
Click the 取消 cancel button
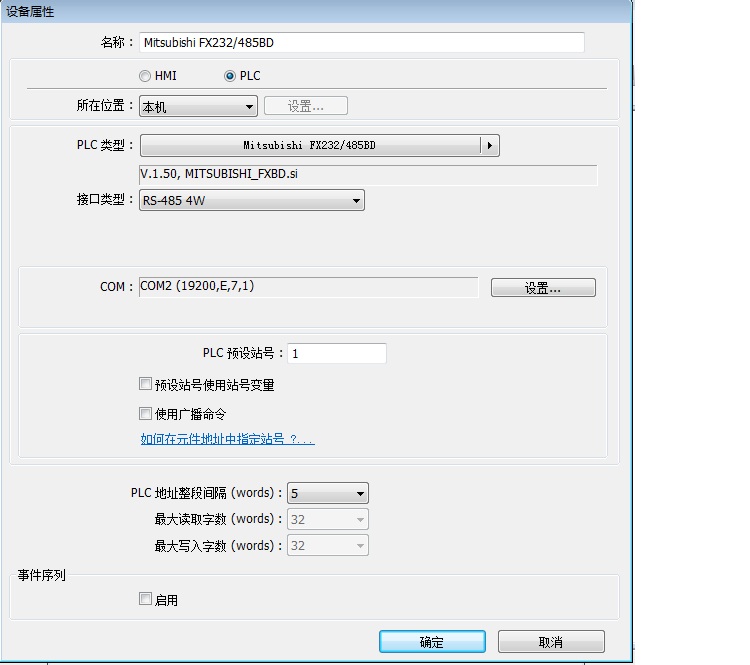click(551, 642)
